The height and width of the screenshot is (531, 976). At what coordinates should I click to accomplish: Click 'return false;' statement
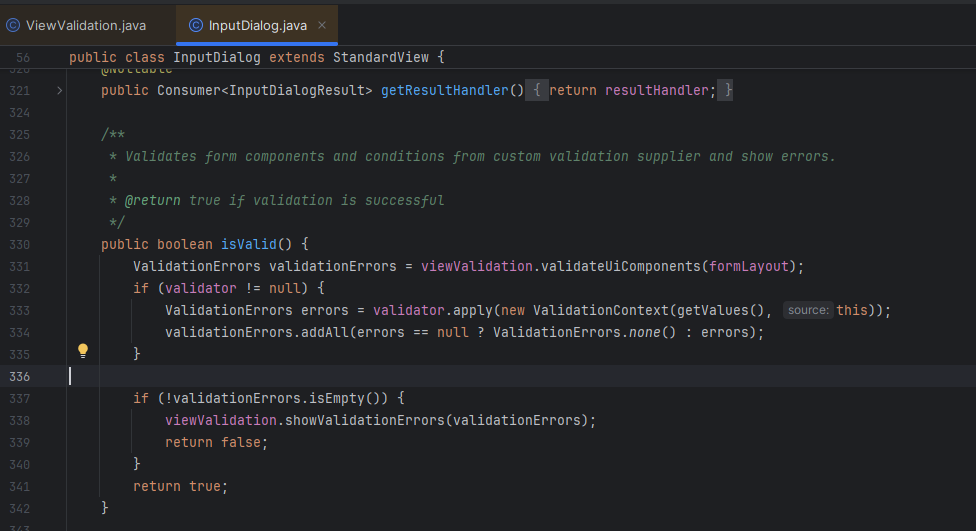pyautogui.click(x=216, y=443)
